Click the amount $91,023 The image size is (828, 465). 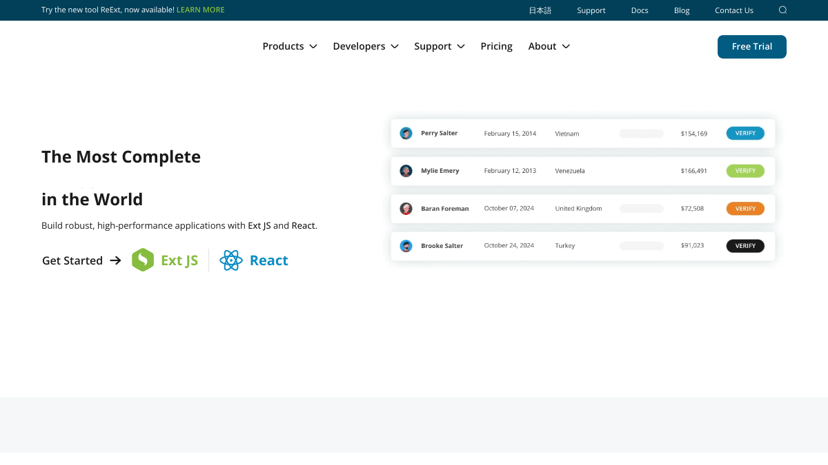tap(692, 245)
